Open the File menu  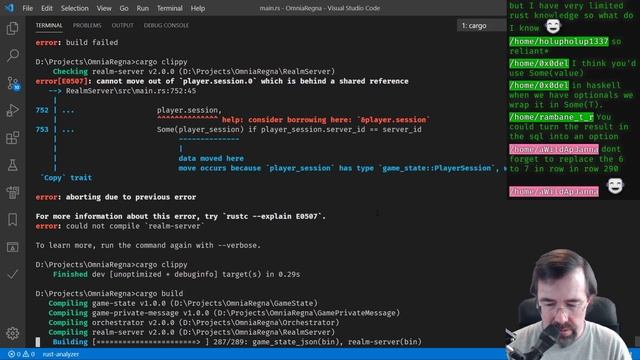pyautogui.click(x=27, y=8)
